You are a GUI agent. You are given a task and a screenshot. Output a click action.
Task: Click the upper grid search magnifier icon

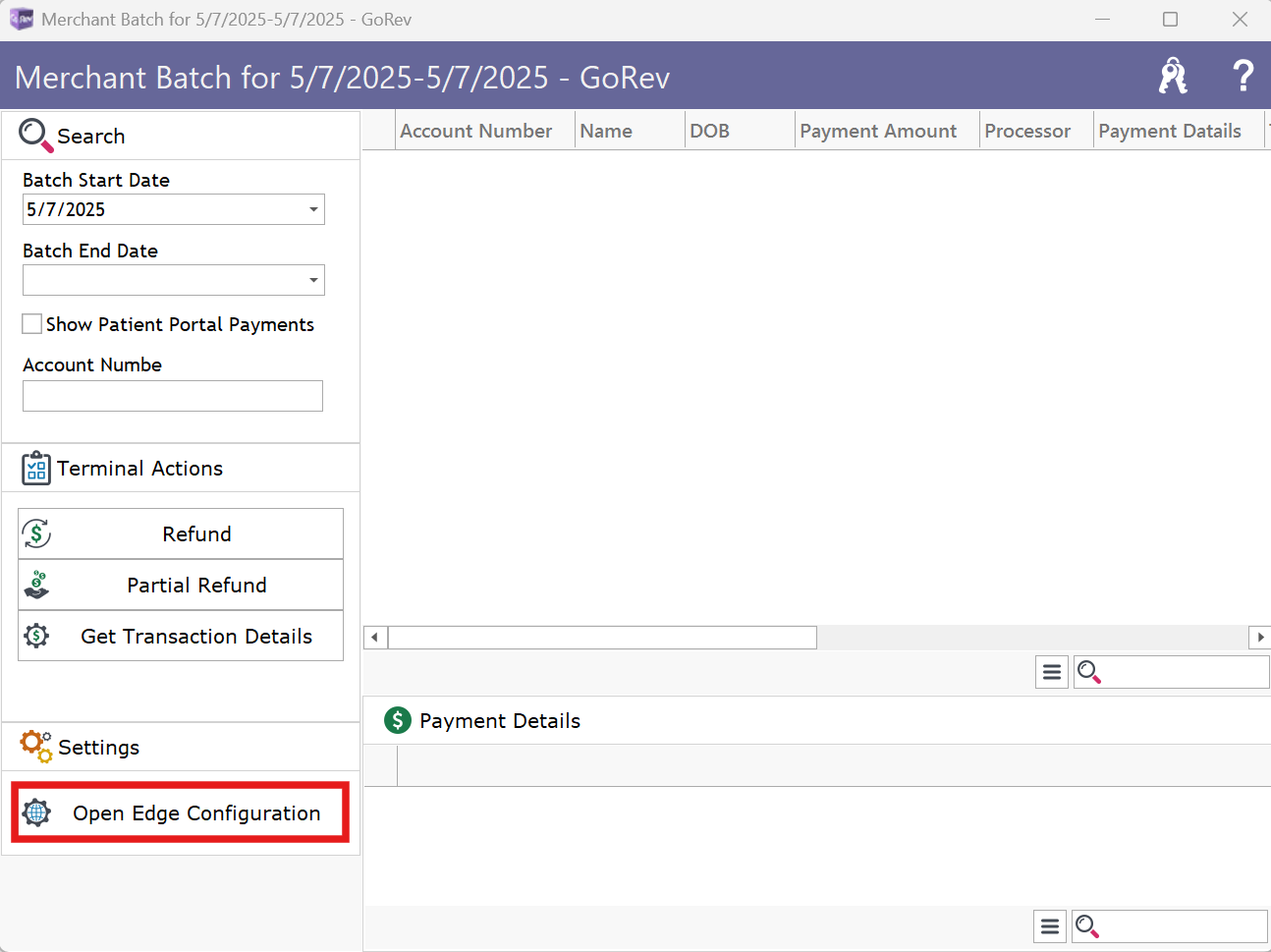coord(1089,672)
